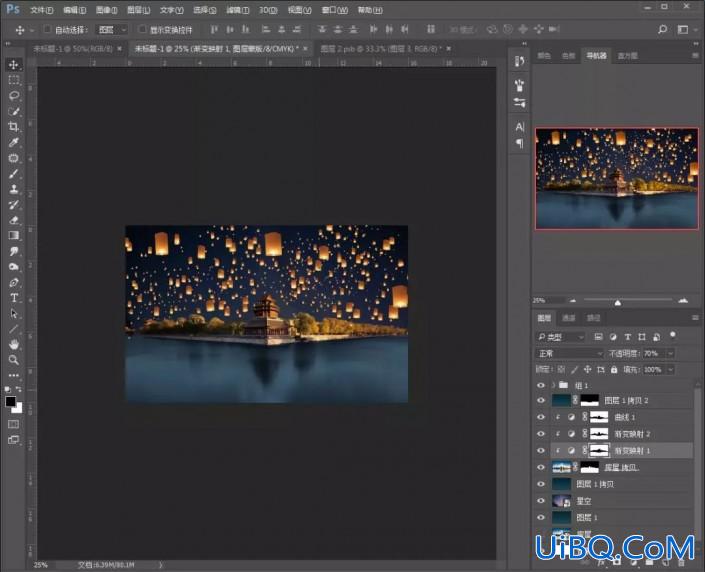Select the Clone Stamp tool
The width and height of the screenshot is (705, 572).
13,189
